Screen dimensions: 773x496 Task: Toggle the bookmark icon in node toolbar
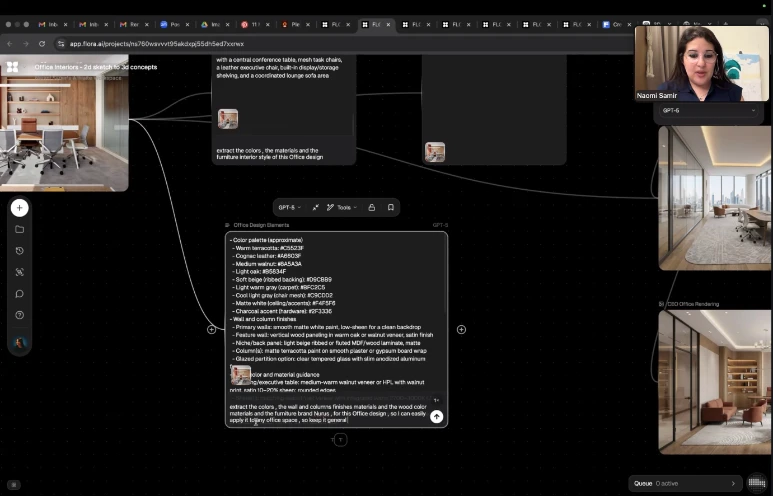390,208
